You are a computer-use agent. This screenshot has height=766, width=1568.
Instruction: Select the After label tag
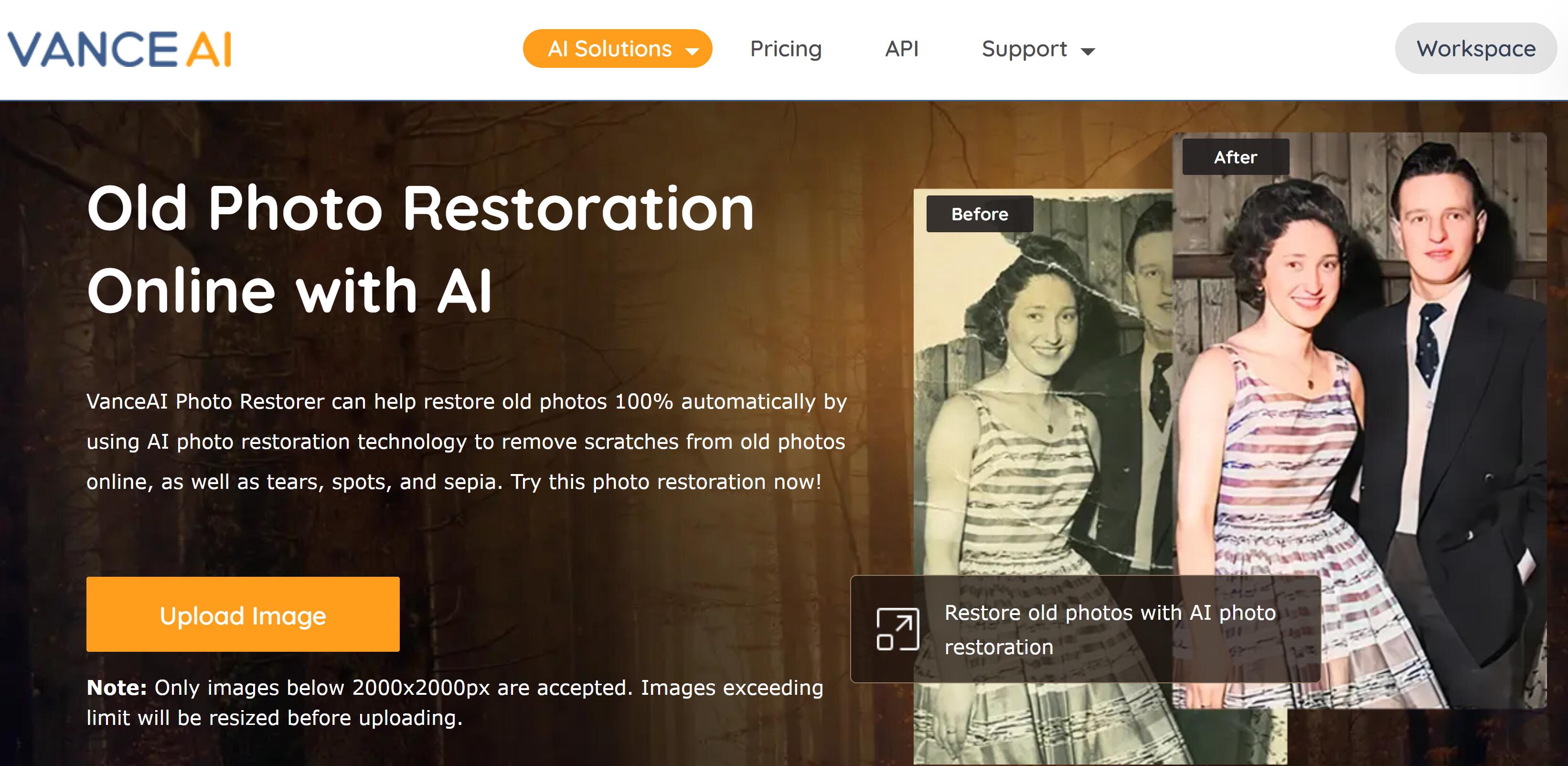[1235, 157]
